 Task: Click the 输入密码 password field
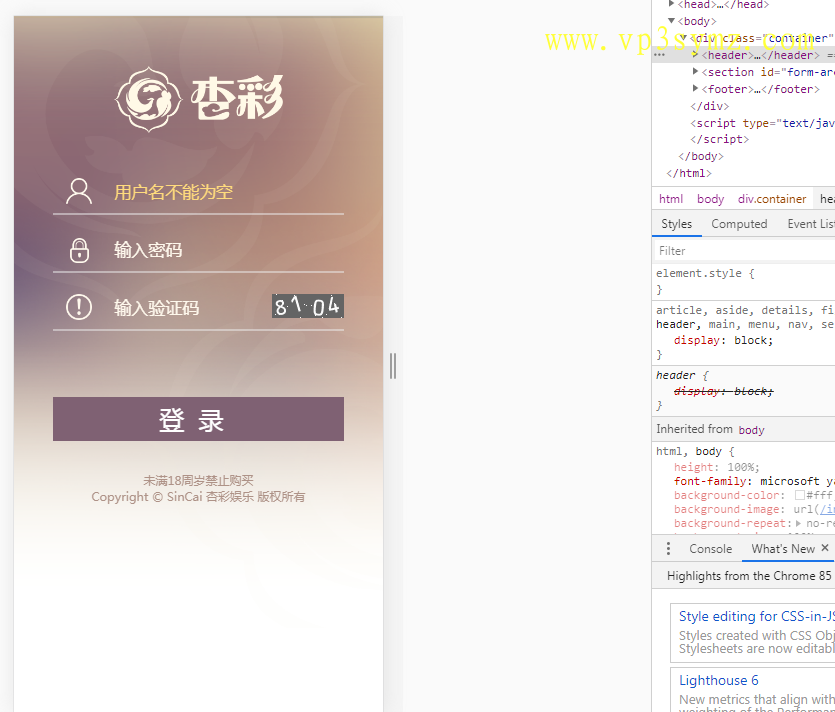[x=198, y=250]
